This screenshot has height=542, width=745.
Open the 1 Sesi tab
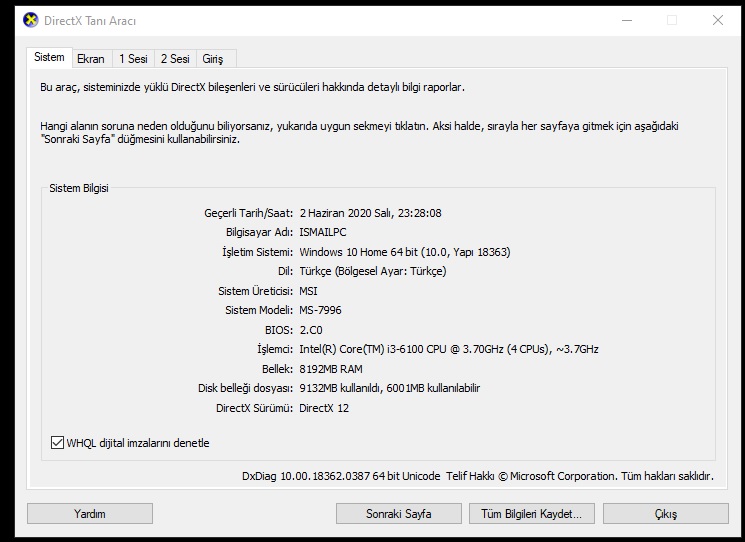pyautogui.click(x=133, y=58)
